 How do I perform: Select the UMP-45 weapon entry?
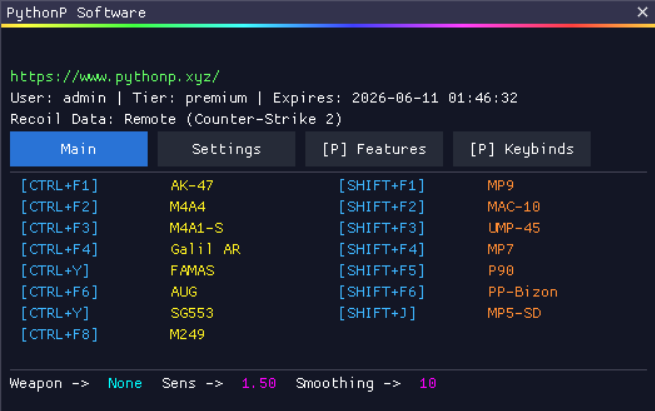point(514,228)
